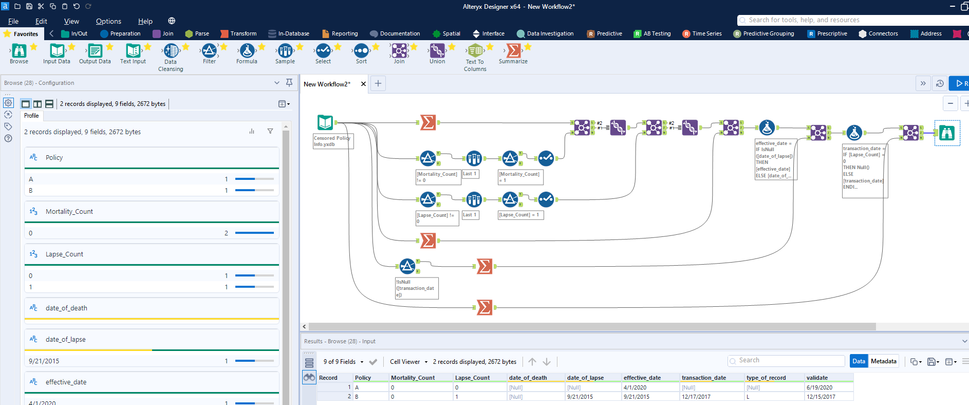969x405 pixels.
Task: Click the chart icon in Profile panel
Action: [252, 131]
